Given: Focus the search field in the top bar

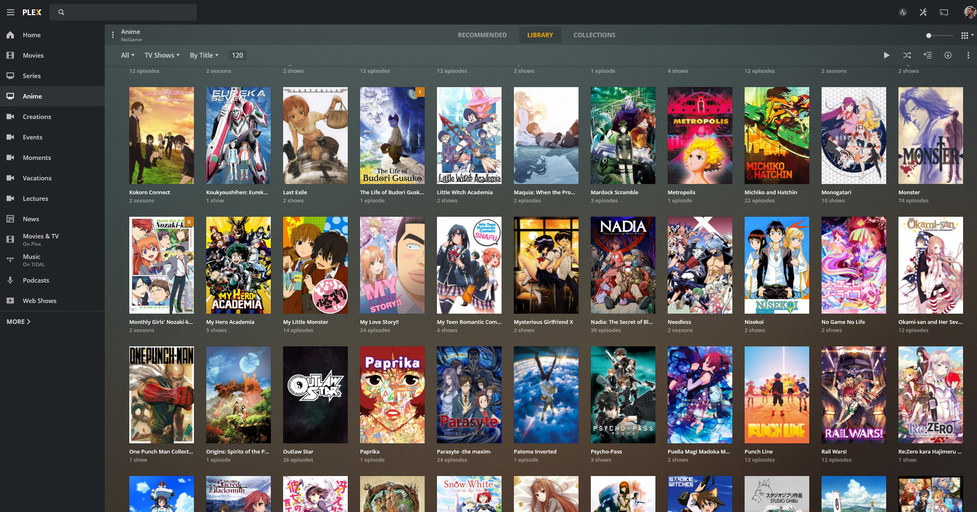Looking at the screenshot, I should click(x=123, y=12).
